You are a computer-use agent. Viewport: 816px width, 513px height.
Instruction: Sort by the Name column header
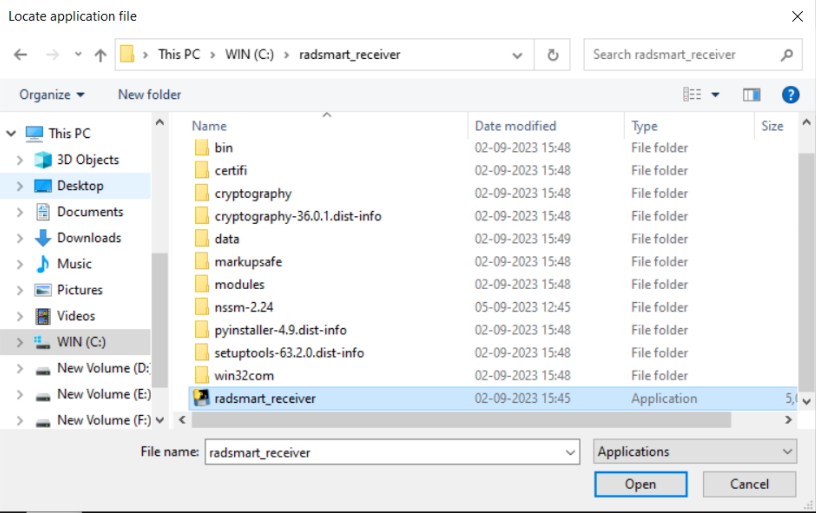209,126
